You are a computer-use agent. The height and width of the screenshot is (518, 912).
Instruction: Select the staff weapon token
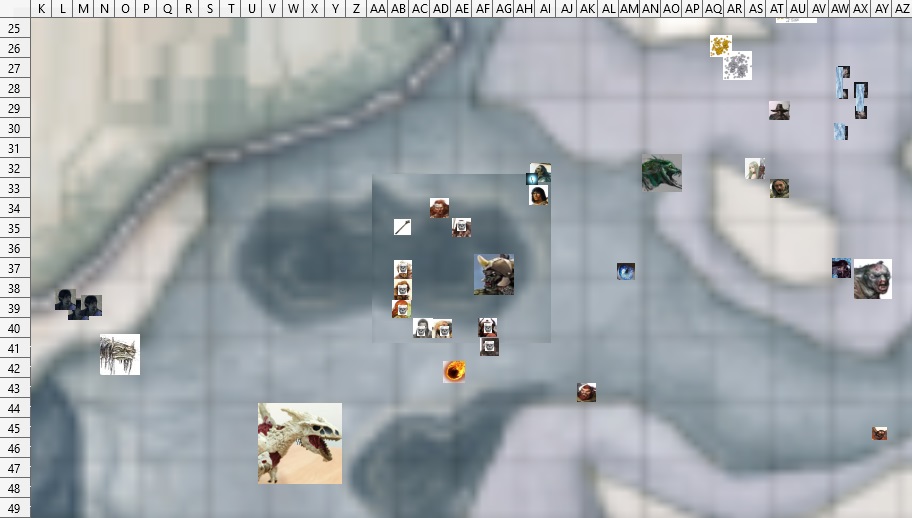[402, 227]
